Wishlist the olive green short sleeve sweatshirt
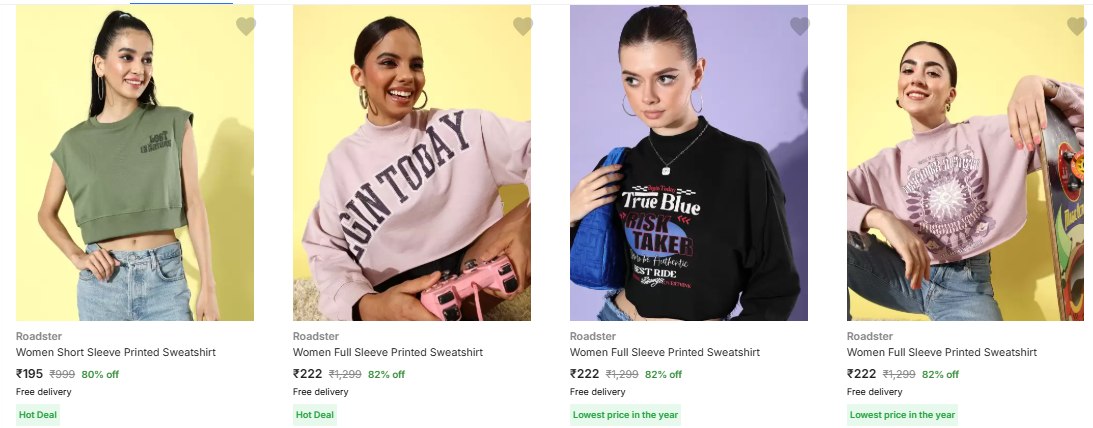This screenshot has height=428, width=1093. [245, 26]
